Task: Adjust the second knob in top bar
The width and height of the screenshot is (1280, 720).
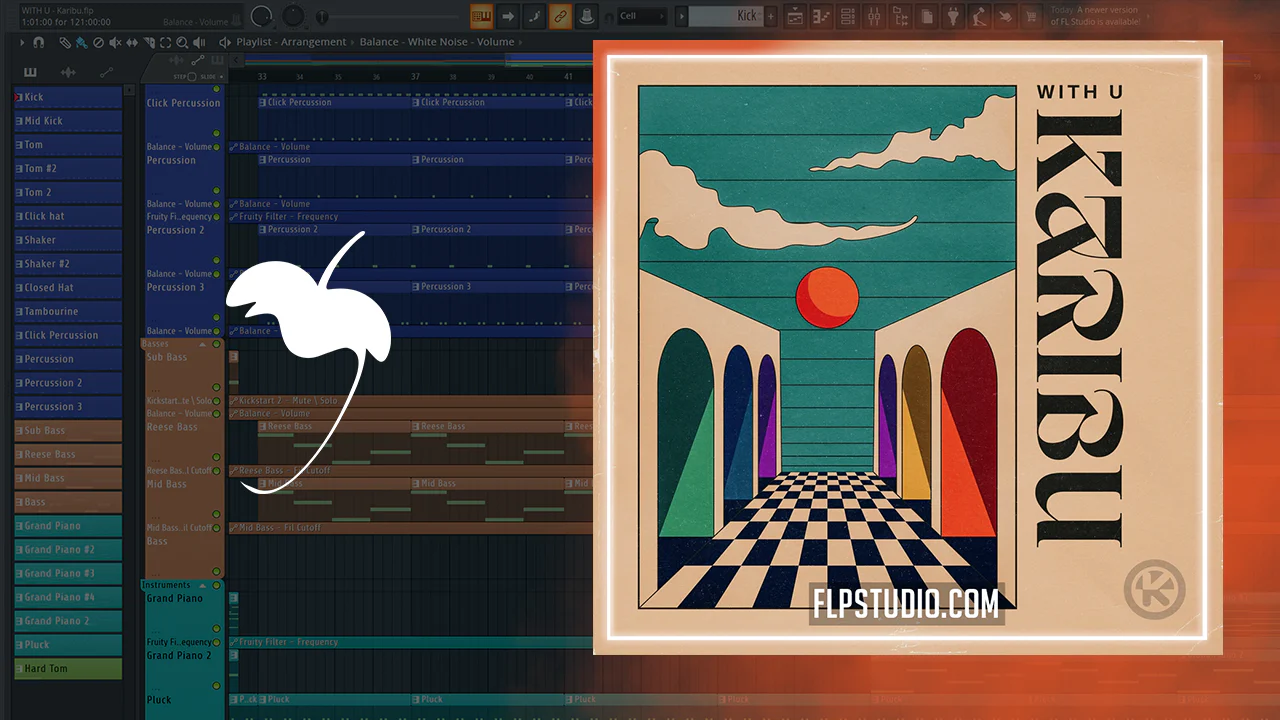Action: click(x=294, y=16)
